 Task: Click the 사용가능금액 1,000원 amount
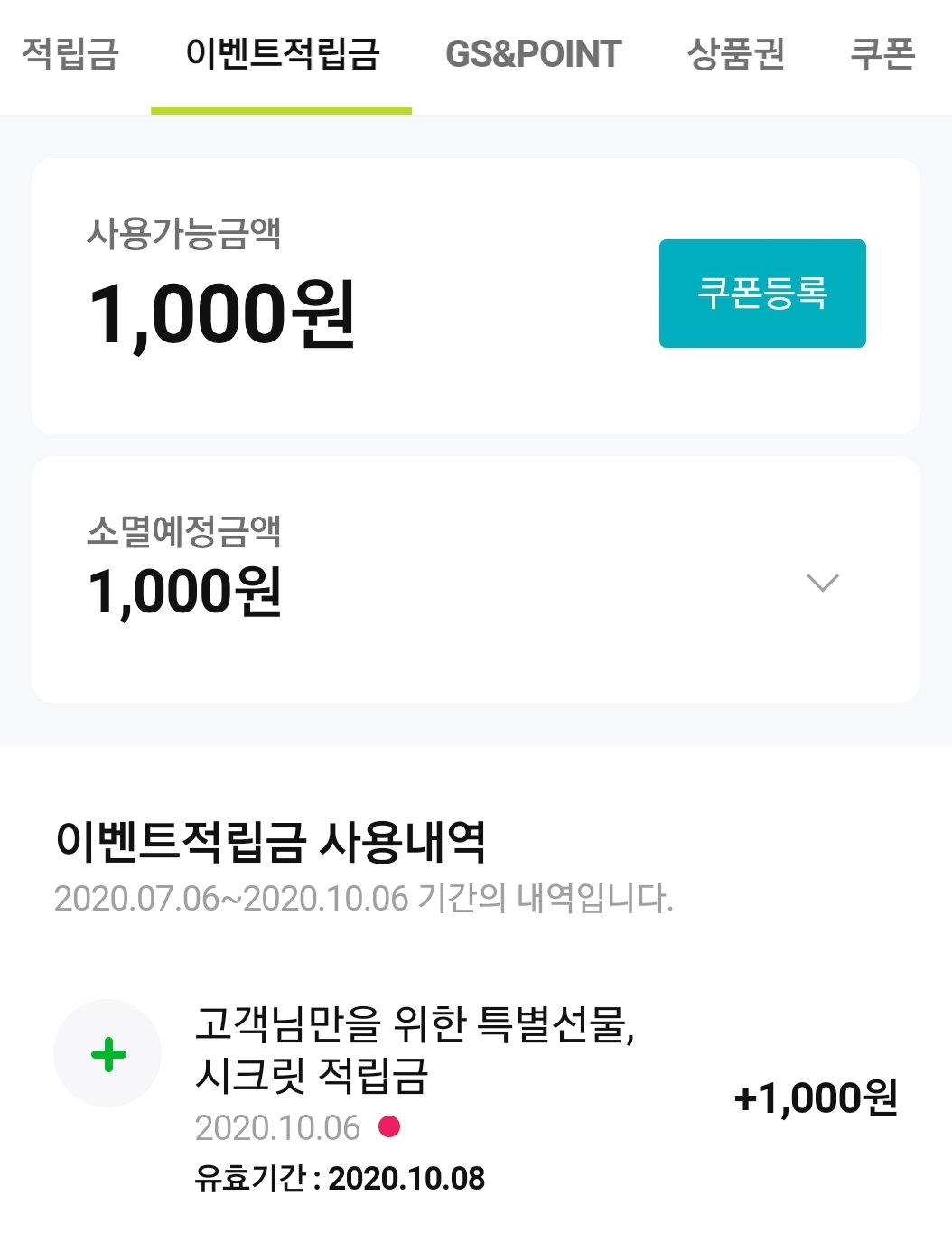coord(222,314)
